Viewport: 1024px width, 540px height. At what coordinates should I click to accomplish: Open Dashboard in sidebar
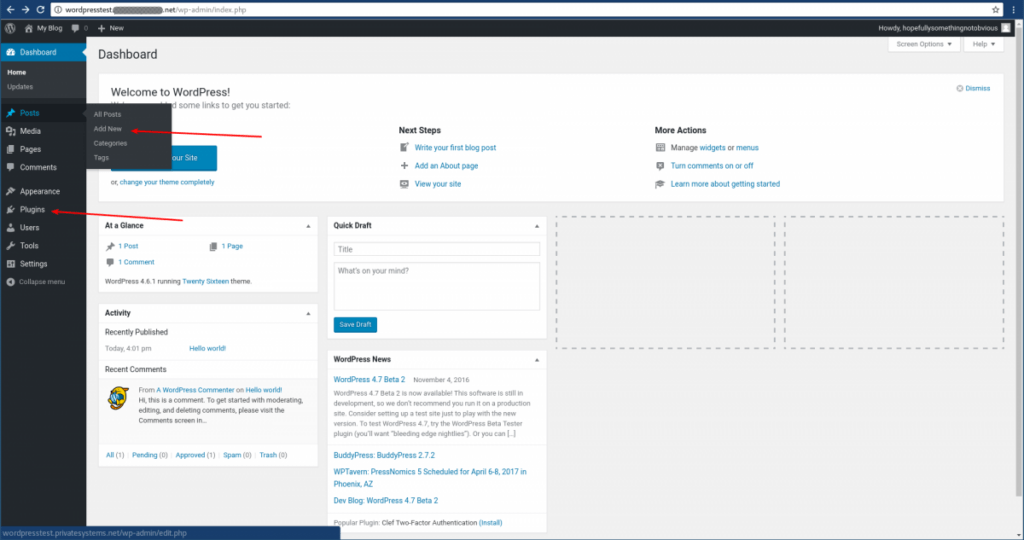pos(43,52)
